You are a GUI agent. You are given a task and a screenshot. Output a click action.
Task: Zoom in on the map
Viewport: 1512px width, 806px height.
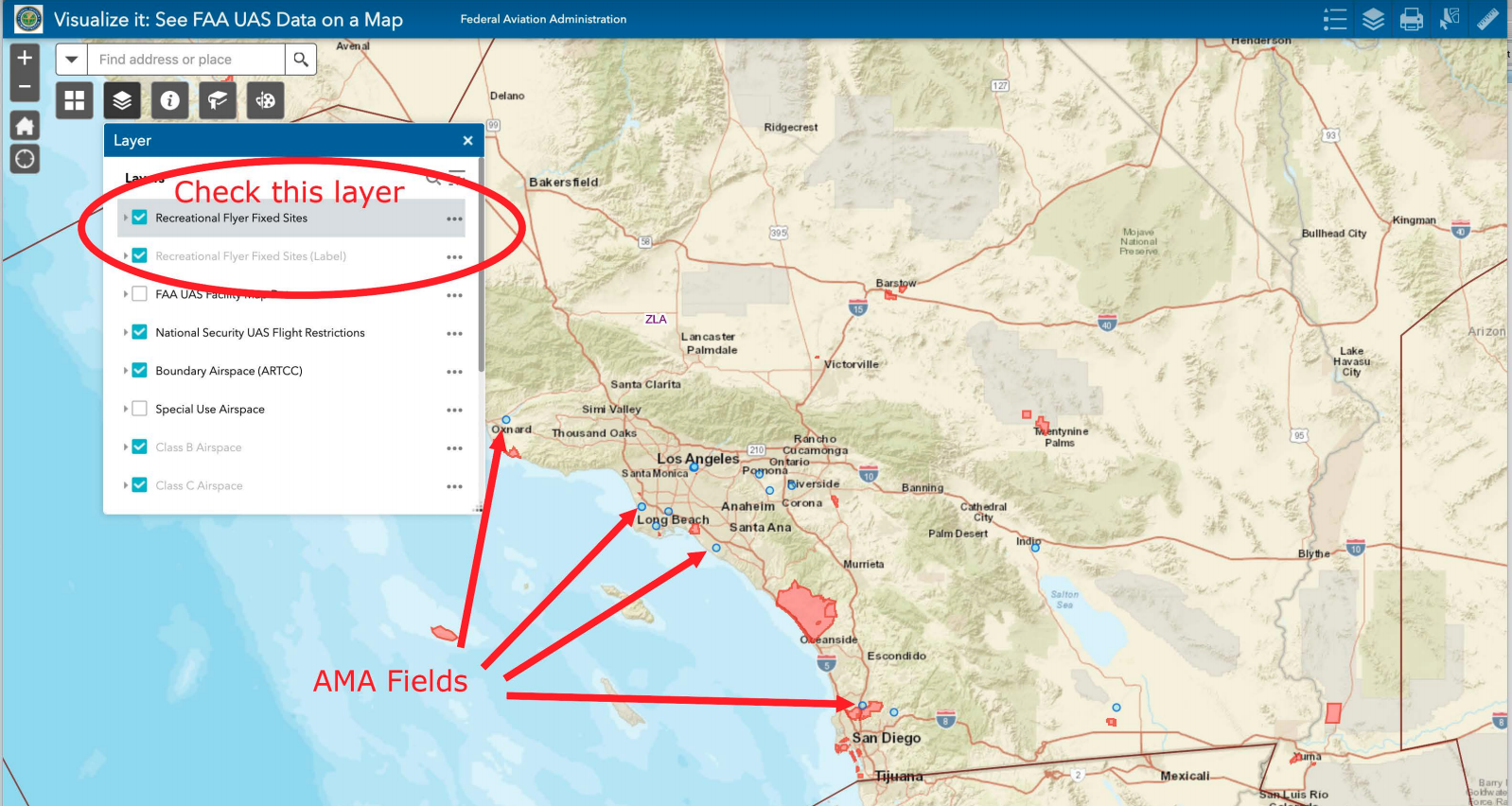[25, 58]
